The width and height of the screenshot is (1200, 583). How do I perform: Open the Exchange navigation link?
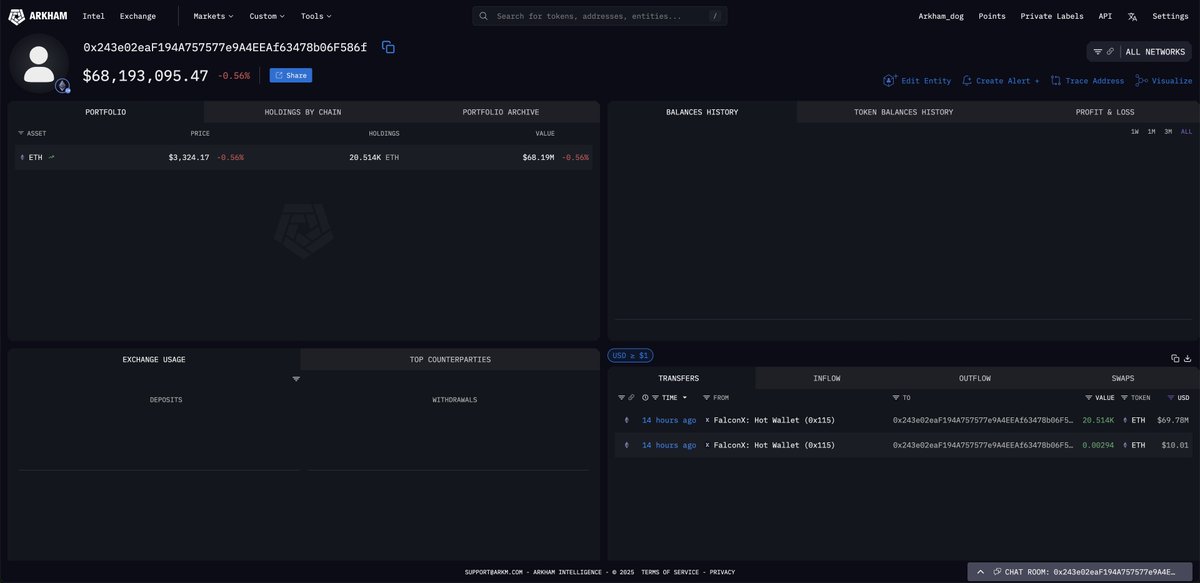[138, 16]
